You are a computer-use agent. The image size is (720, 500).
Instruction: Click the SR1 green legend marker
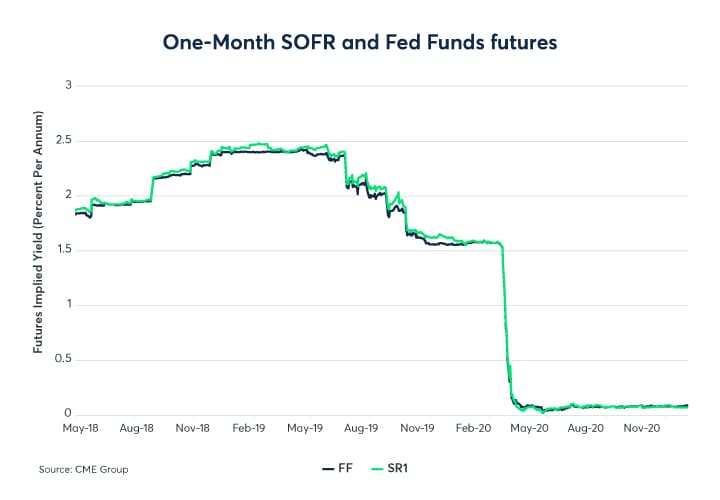pos(376,467)
